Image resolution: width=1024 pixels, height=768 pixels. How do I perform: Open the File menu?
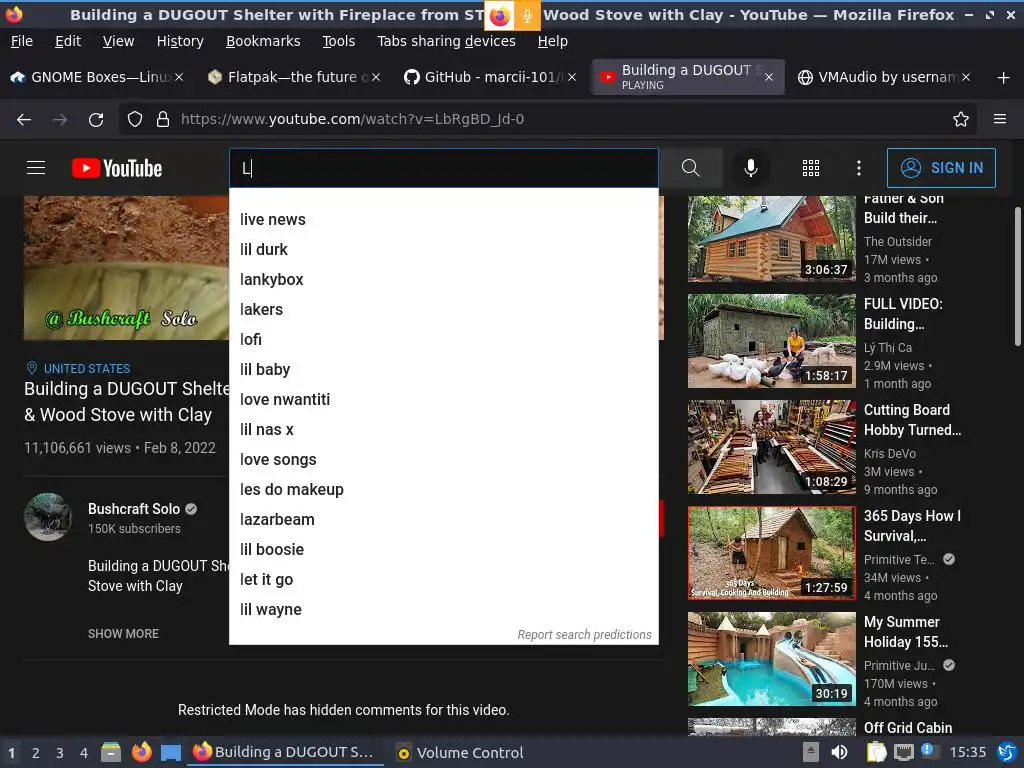pyautogui.click(x=22, y=41)
